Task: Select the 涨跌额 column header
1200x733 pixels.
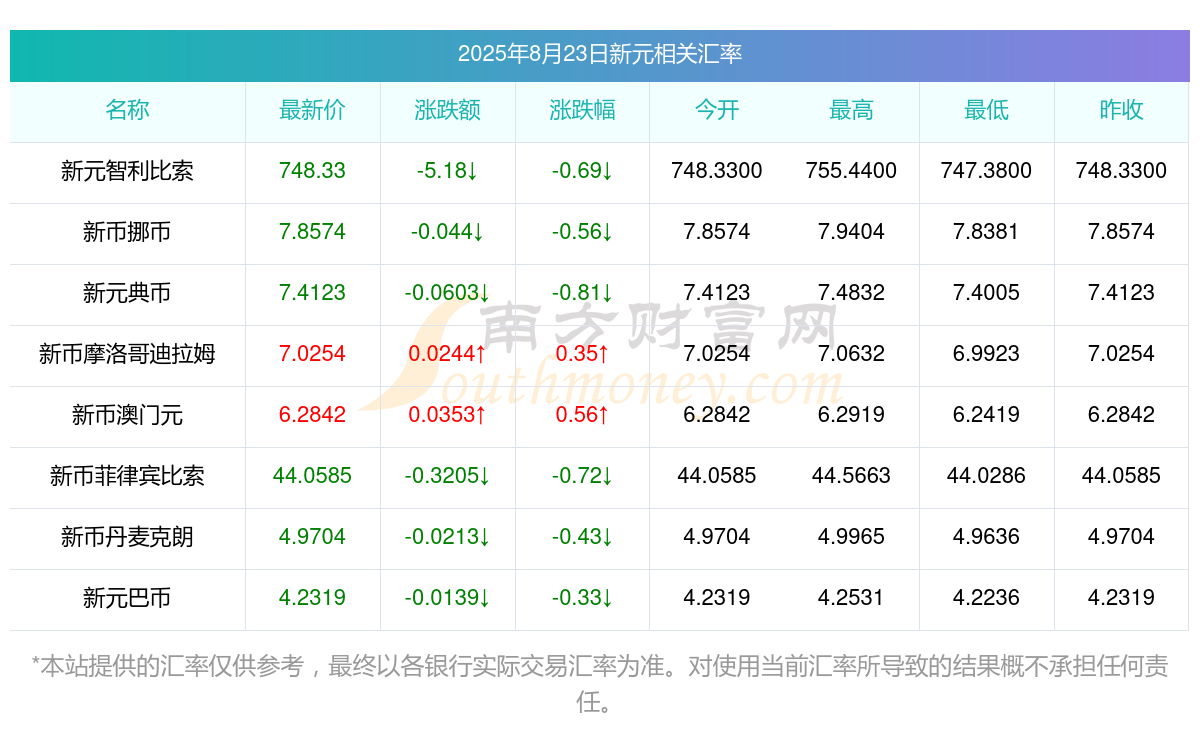Action: (x=447, y=110)
